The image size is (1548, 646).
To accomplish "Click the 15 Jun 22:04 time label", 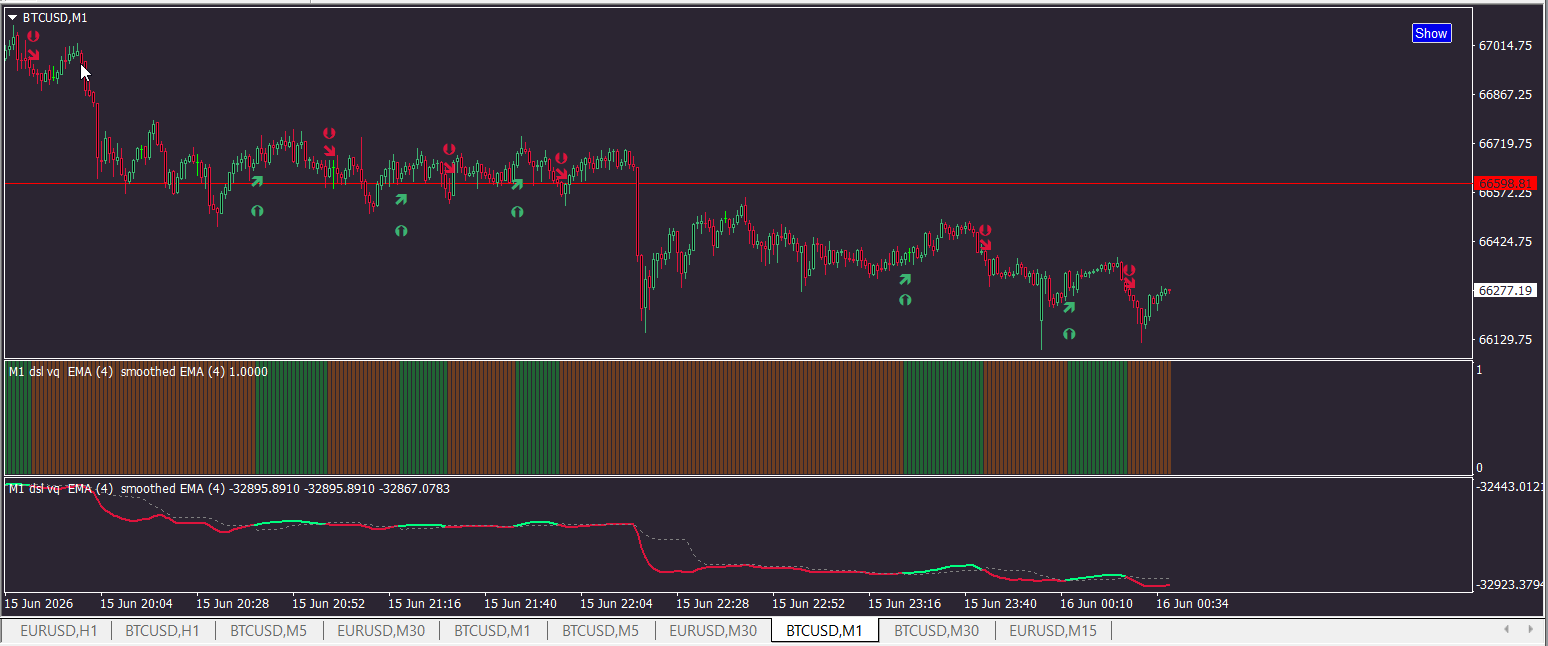I will tap(617, 604).
